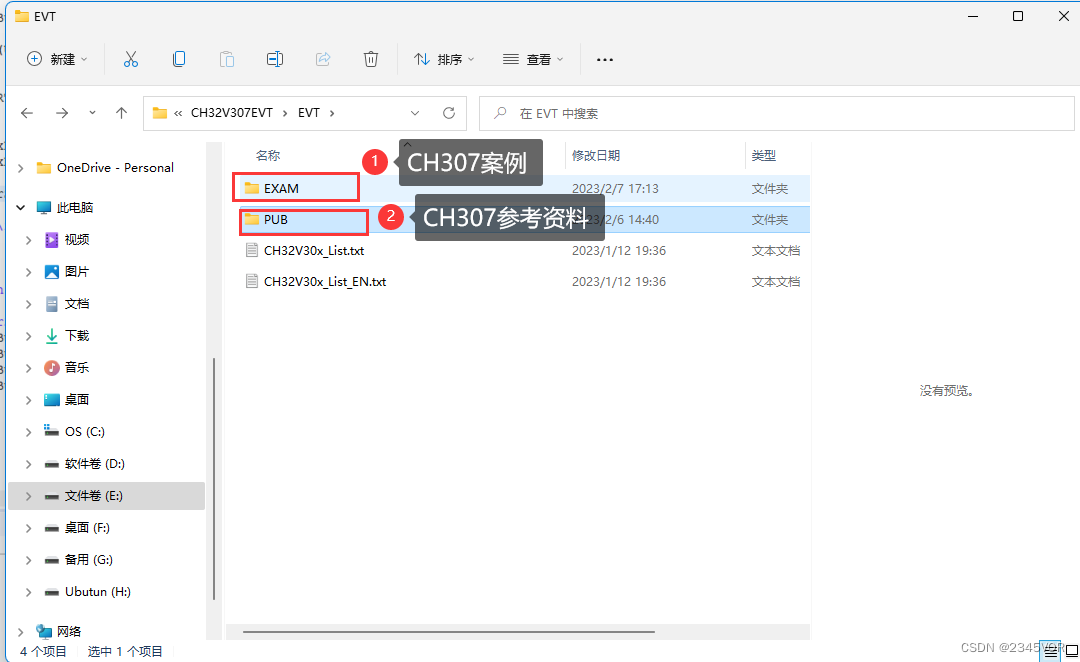Image resolution: width=1080 pixels, height=662 pixels.
Task: Select 下载 in navigation pane
Action: [x=76, y=335]
